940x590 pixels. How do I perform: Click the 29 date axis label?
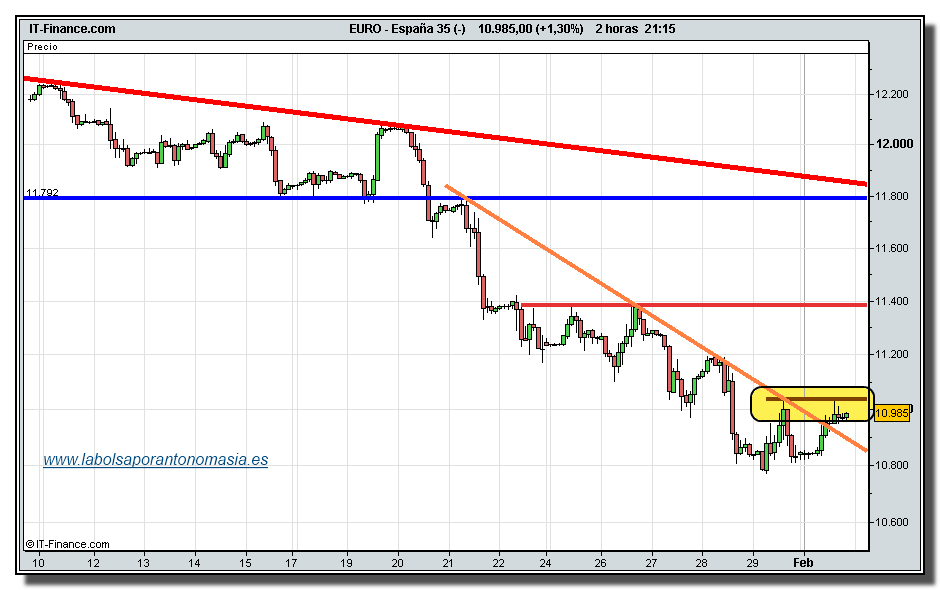pyautogui.click(x=753, y=563)
